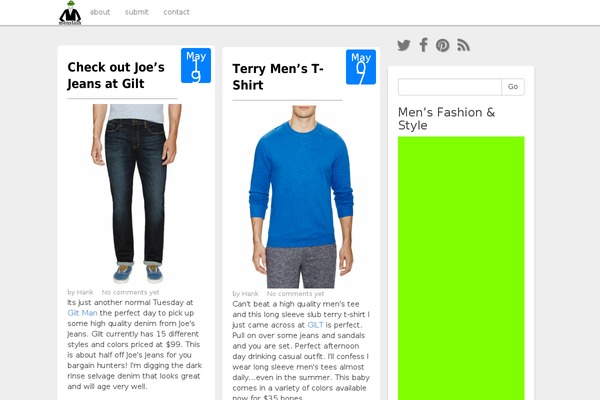Open the about menu item
The width and height of the screenshot is (600, 400).
[100, 12]
